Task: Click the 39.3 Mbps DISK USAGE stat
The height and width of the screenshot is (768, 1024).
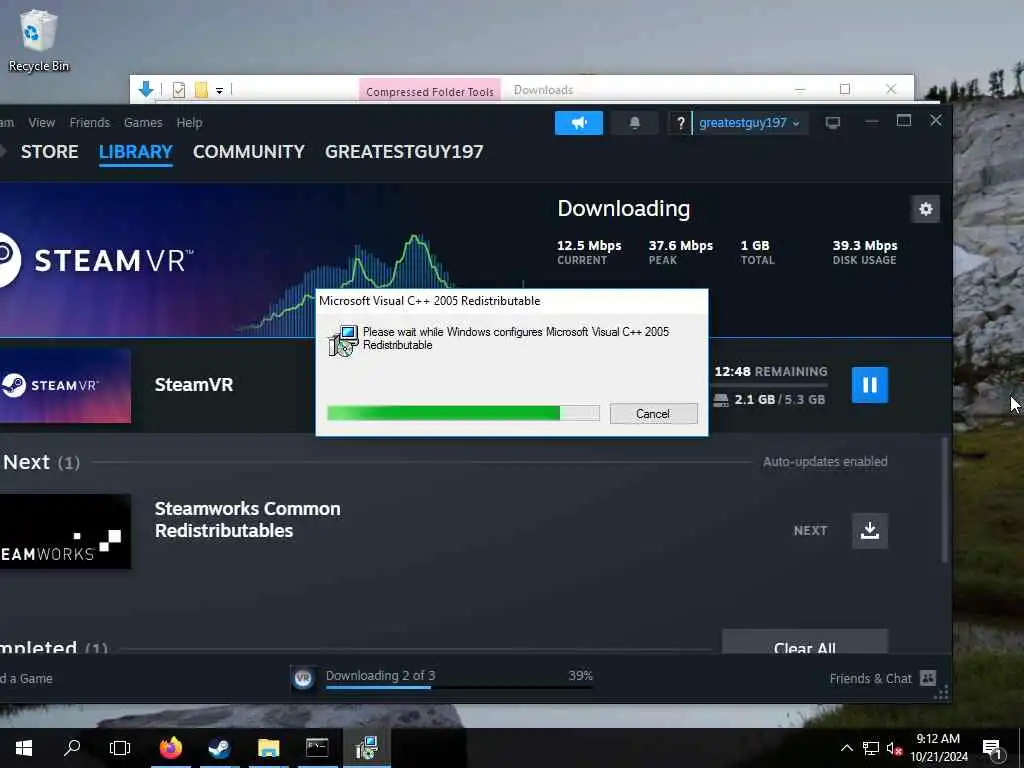Action: click(865, 252)
